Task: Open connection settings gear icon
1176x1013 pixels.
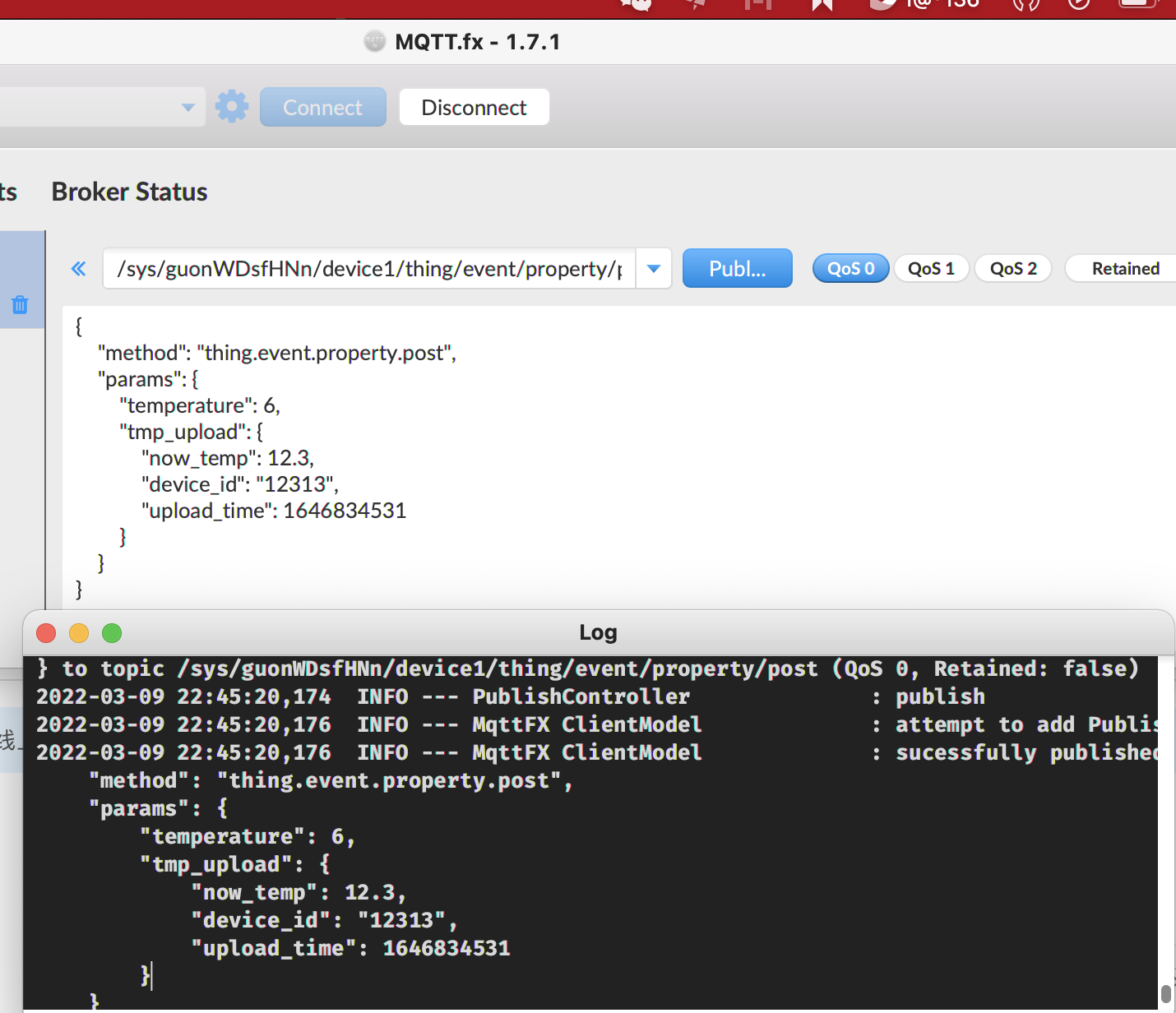Action: pos(232,107)
